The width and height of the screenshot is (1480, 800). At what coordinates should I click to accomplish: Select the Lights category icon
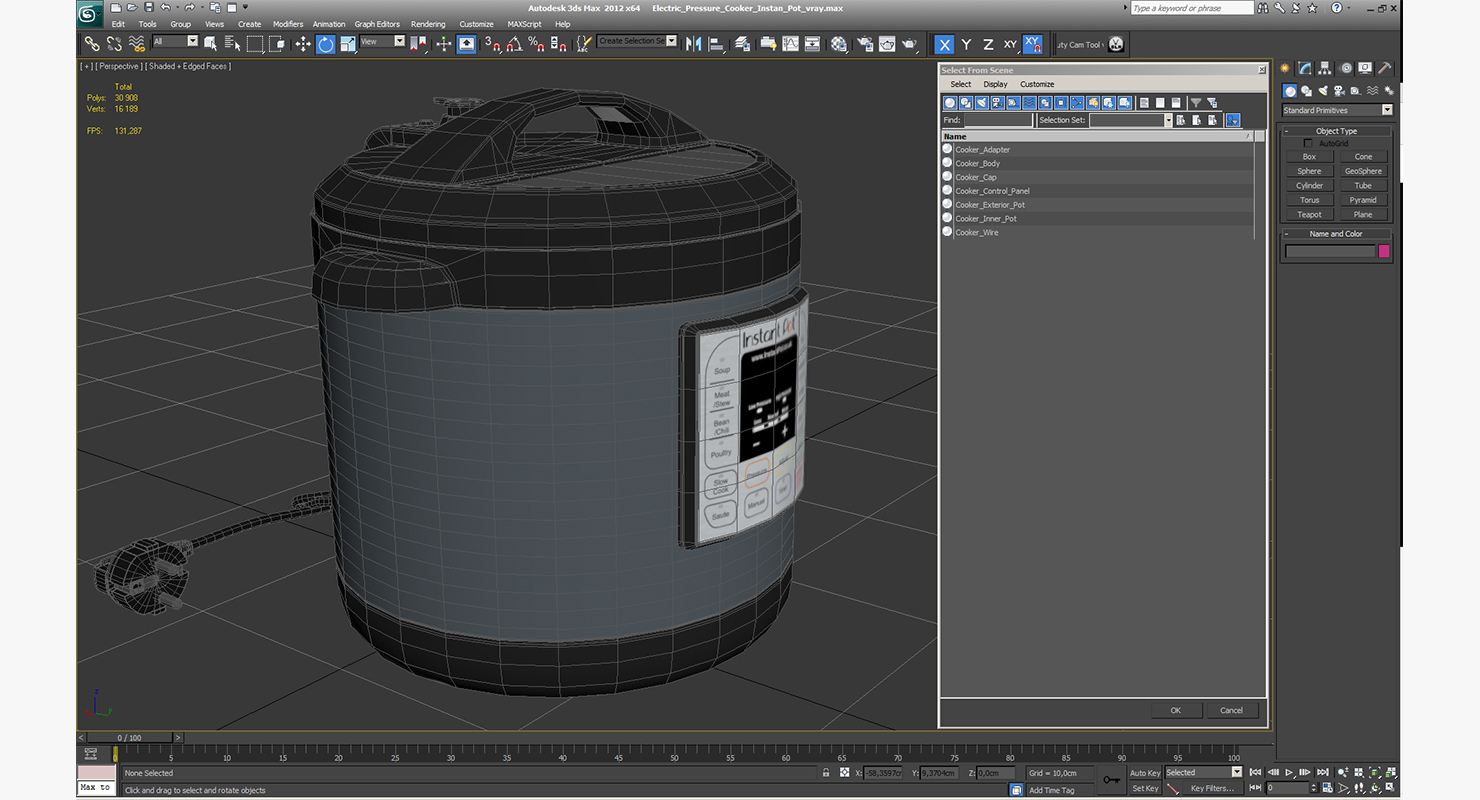tap(1323, 91)
